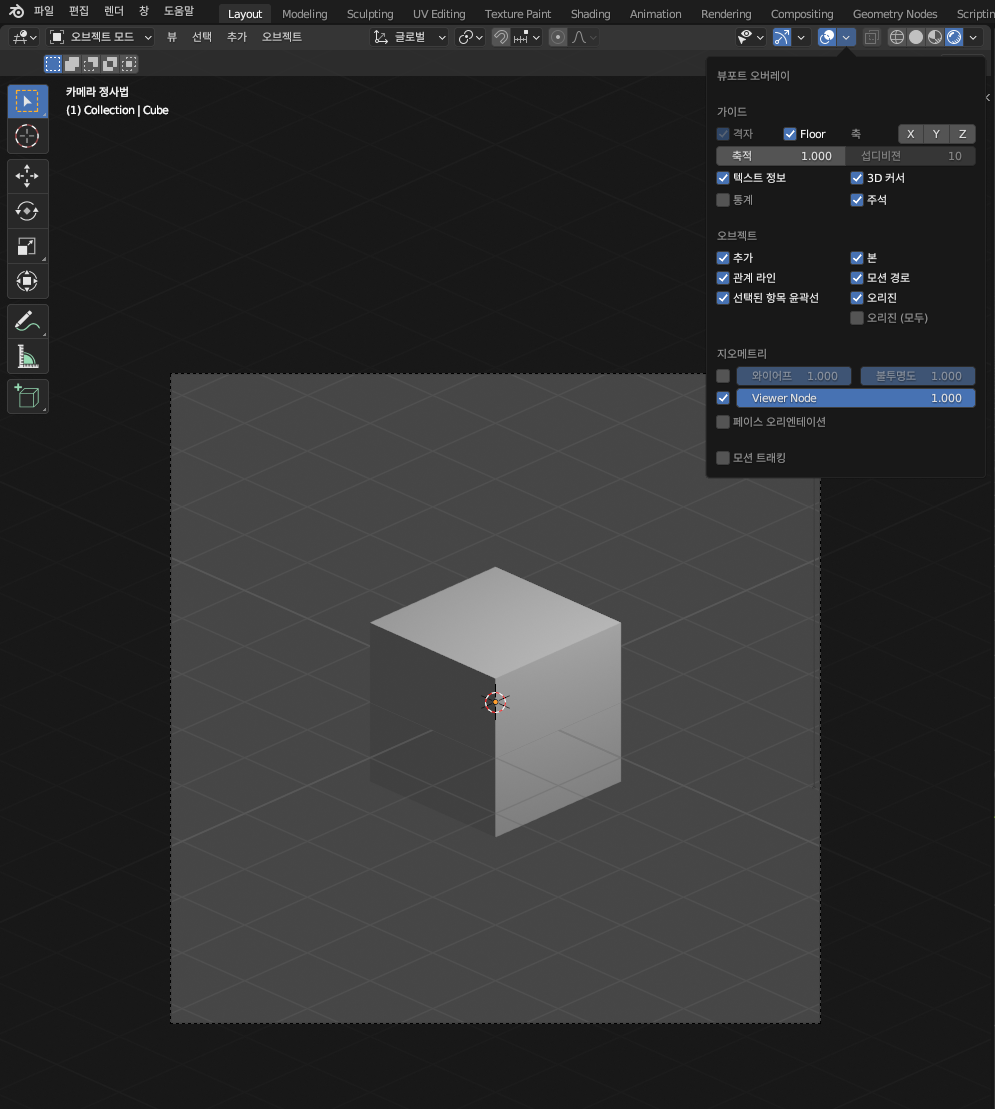Activate the Annotate pencil tool
Image resolution: width=995 pixels, height=1109 pixels.
tap(28, 321)
